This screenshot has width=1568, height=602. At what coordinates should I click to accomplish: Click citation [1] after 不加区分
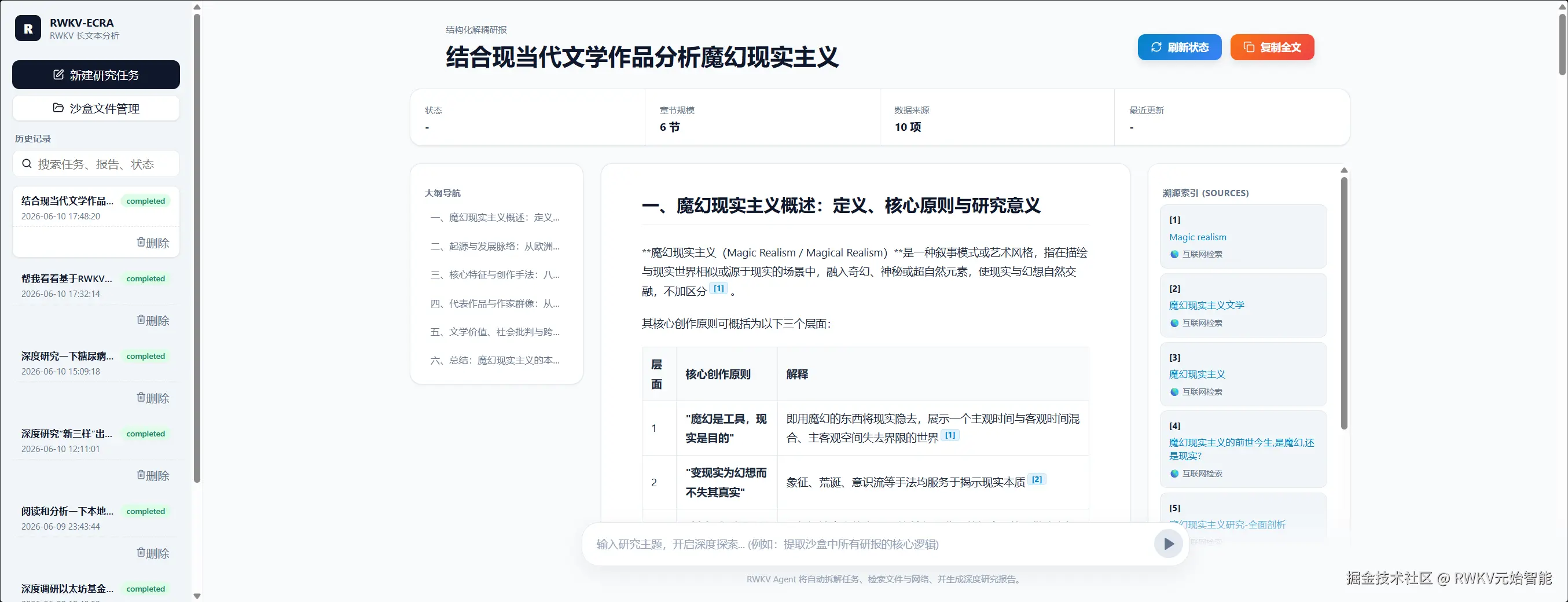[719, 288]
